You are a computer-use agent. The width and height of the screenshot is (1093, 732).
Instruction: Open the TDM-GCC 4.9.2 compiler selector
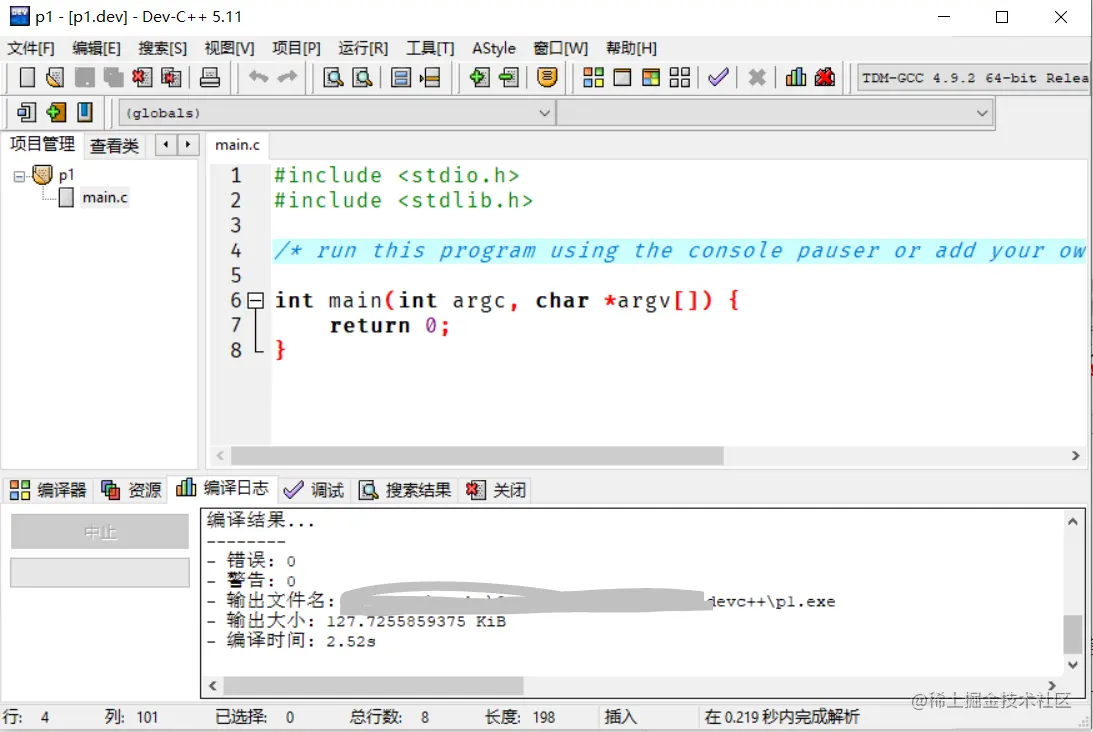(x=974, y=78)
